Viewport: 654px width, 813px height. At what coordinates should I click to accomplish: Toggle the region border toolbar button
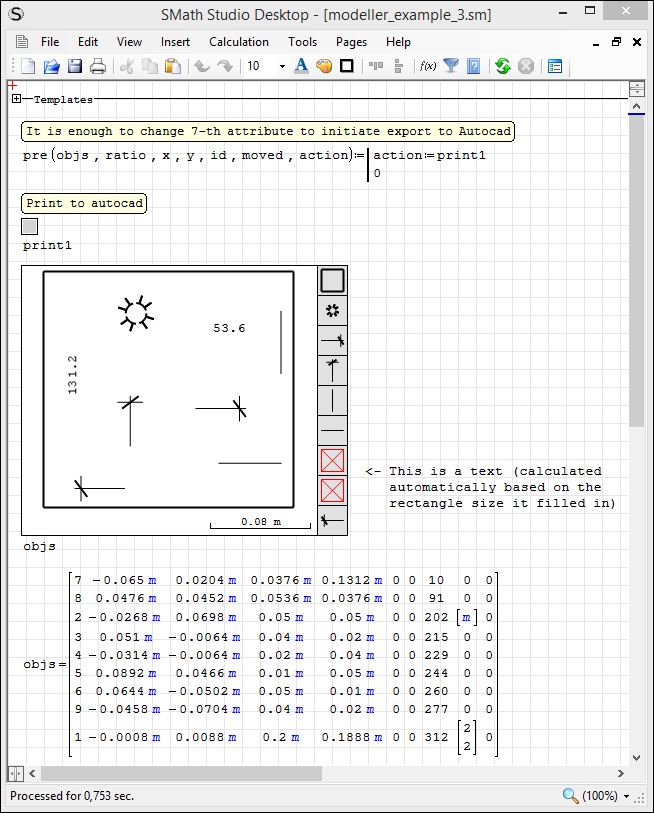347,66
